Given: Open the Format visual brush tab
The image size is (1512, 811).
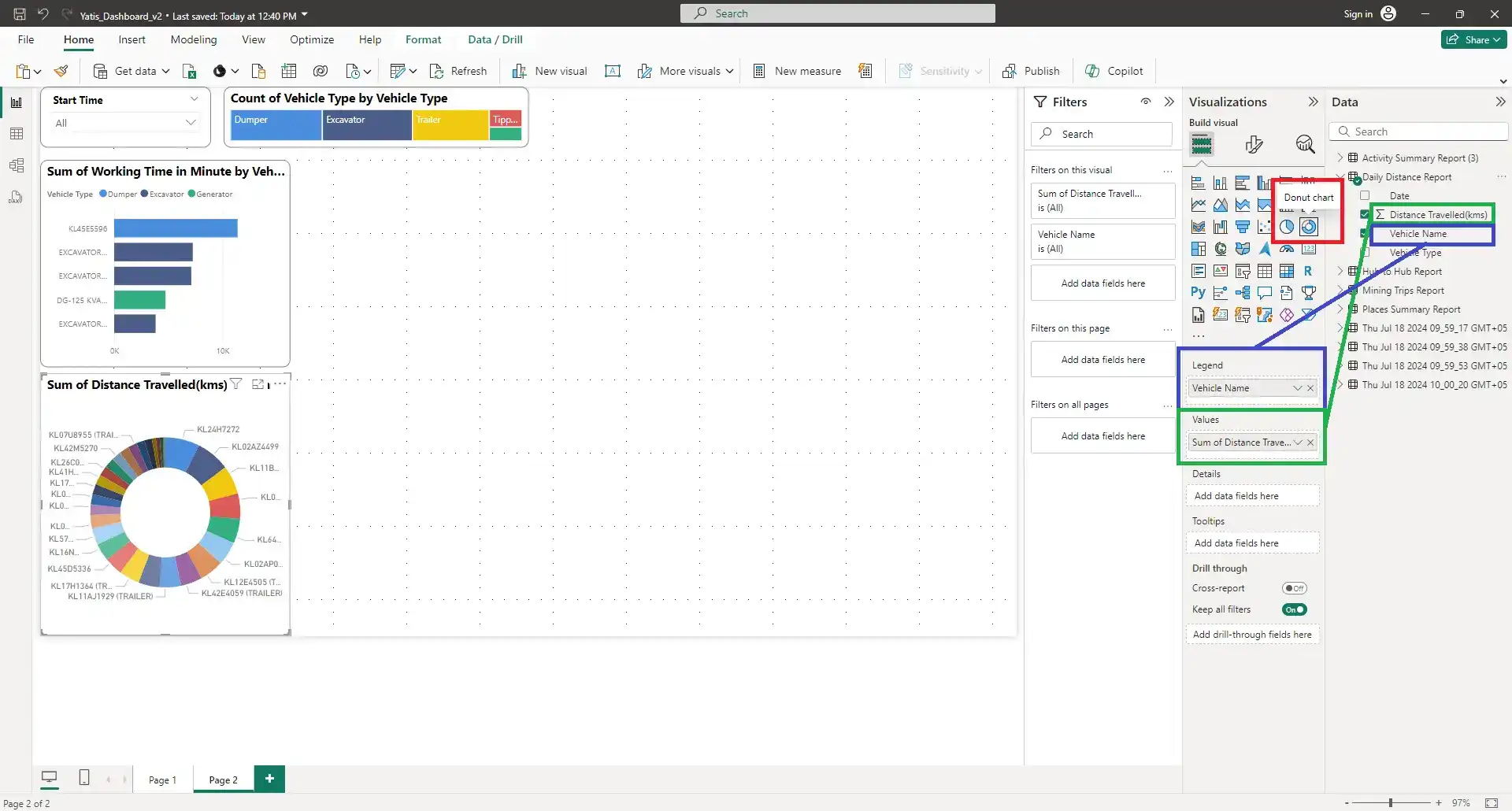Looking at the screenshot, I should click(1254, 144).
